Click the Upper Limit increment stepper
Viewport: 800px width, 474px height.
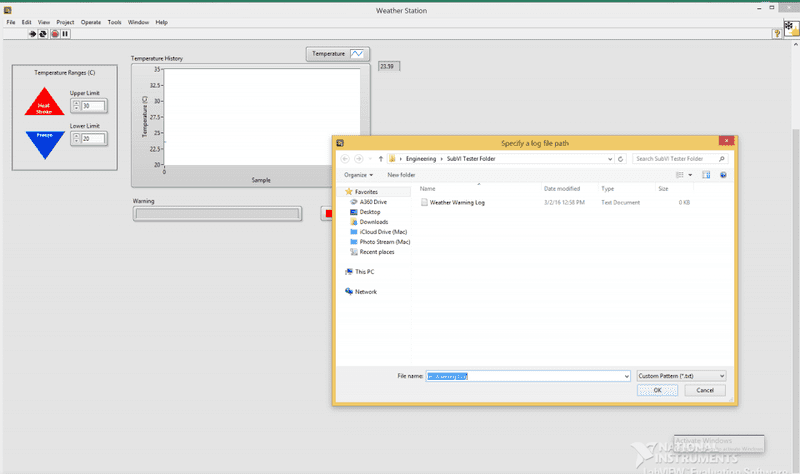pos(75,103)
